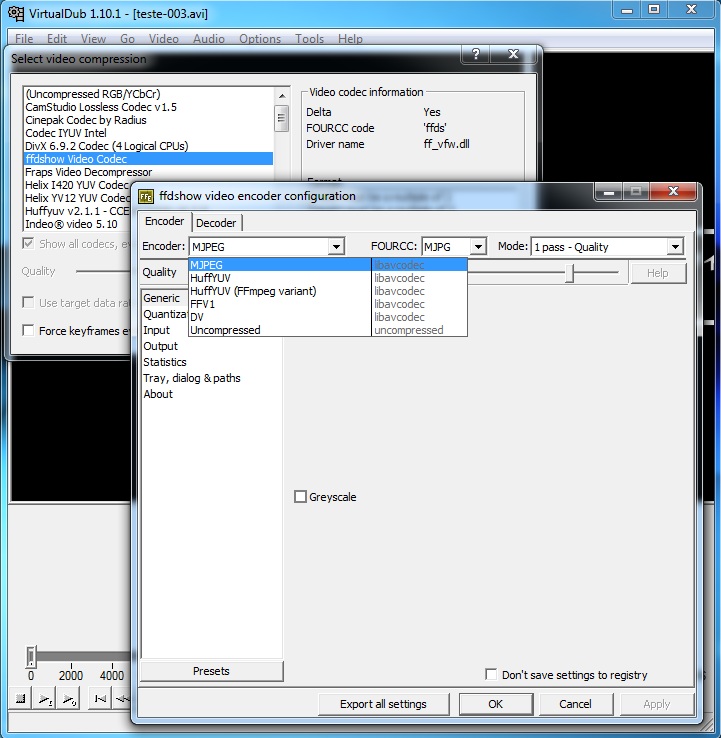
Task: Select Input settings page
Action: click(157, 330)
